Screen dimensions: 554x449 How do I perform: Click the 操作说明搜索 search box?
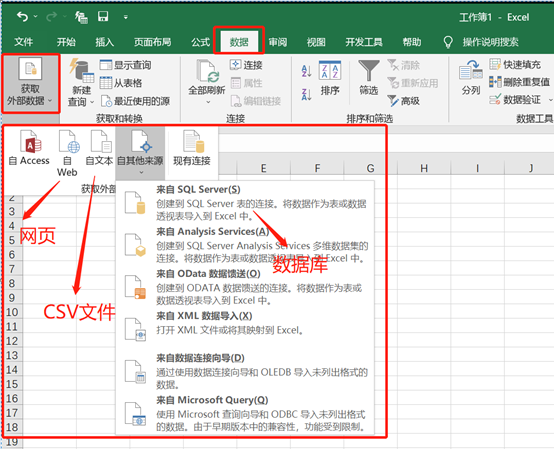coord(490,42)
